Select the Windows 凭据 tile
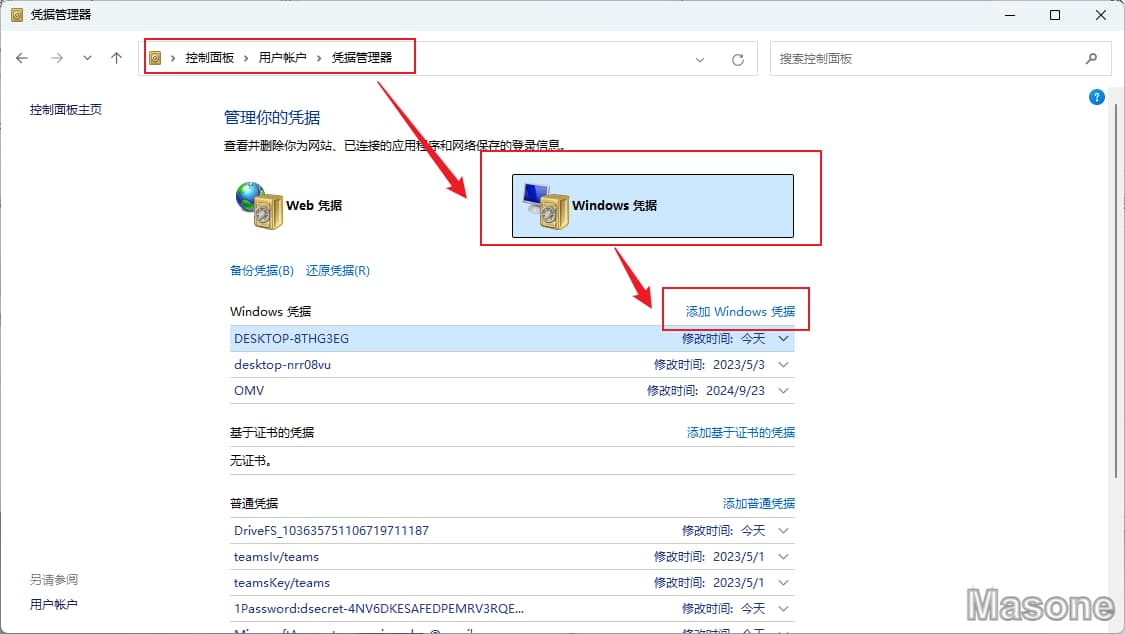The height and width of the screenshot is (634, 1125). (653, 206)
